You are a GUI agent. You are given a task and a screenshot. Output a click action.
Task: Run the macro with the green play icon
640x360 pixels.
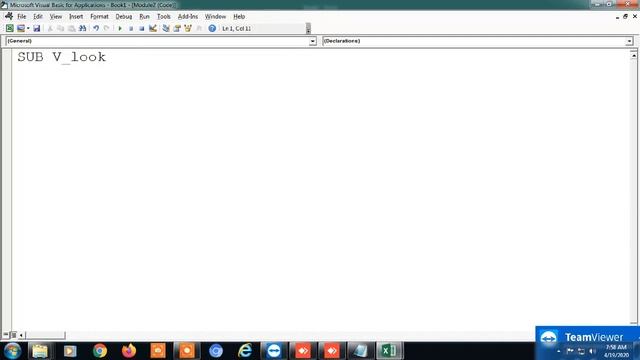(120, 28)
